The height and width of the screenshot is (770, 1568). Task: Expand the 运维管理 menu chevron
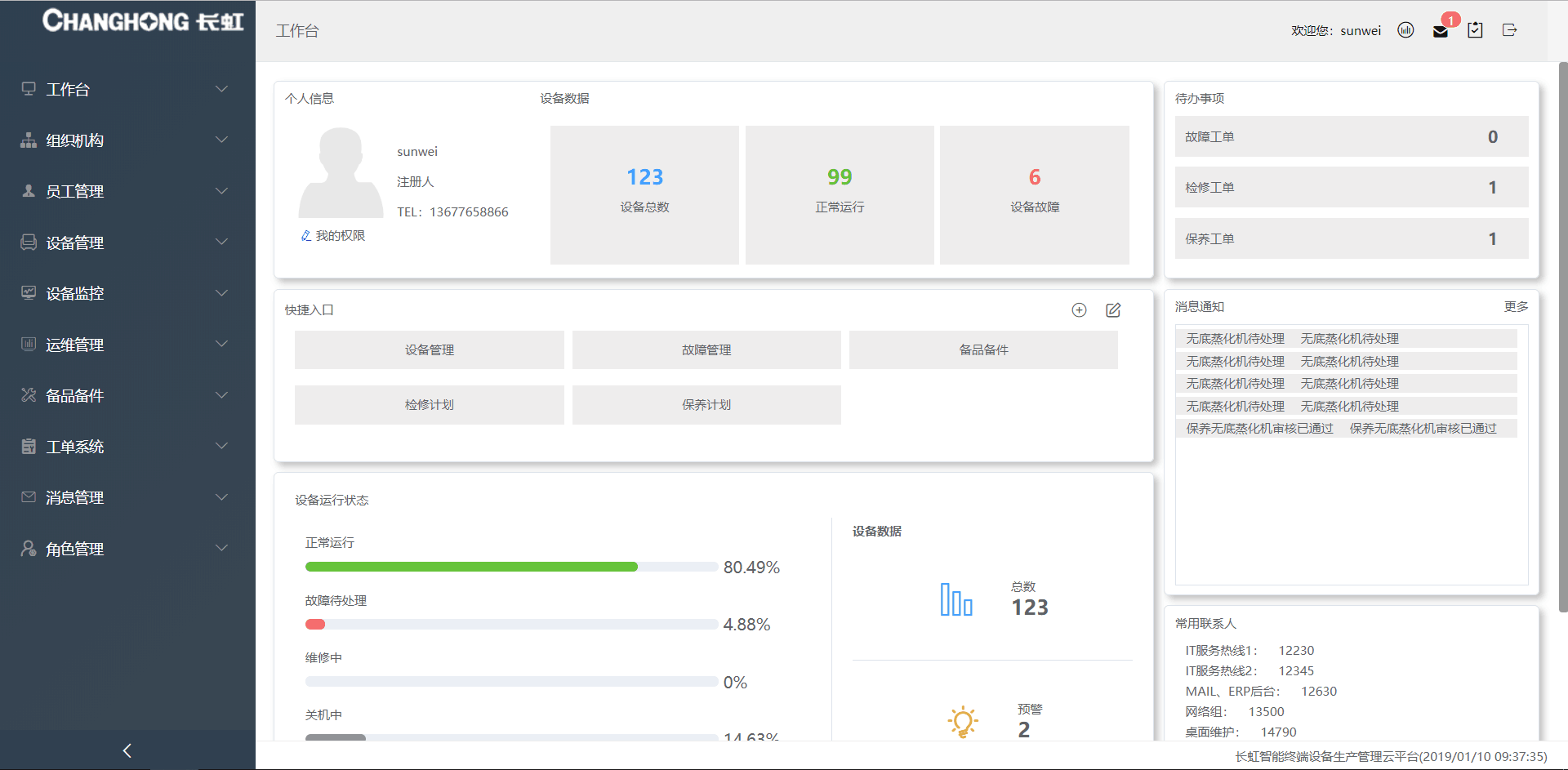(221, 344)
